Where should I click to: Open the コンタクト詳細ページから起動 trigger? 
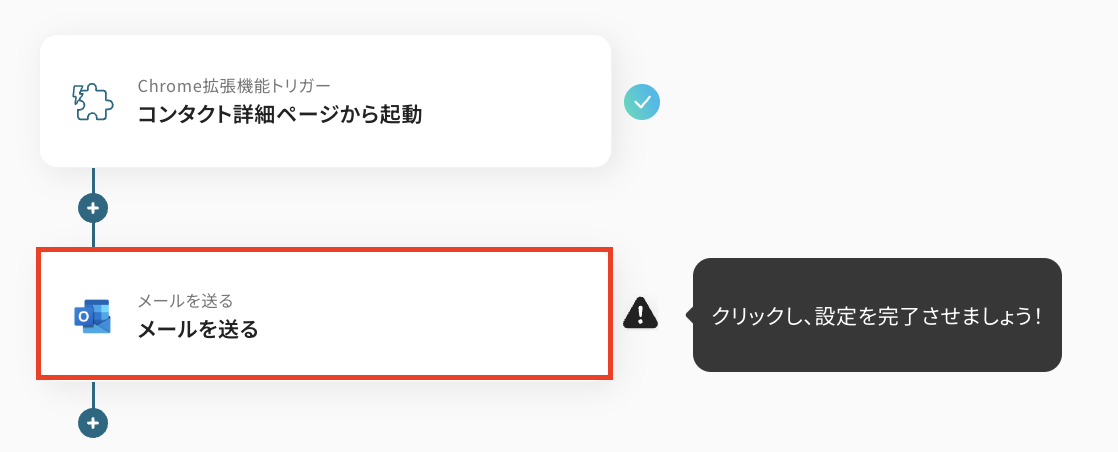pyautogui.click(x=280, y=115)
